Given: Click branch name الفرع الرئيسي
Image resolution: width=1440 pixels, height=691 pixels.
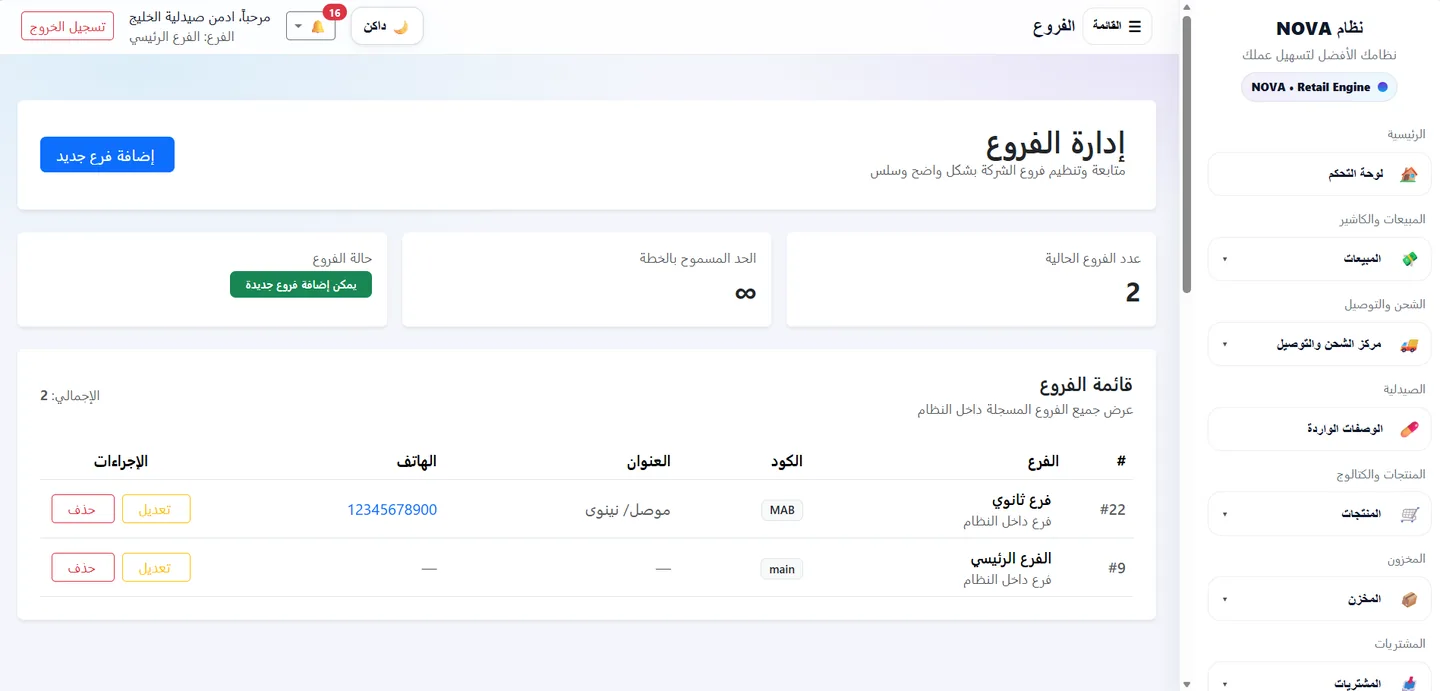Looking at the screenshot, I should point(1012,558).
